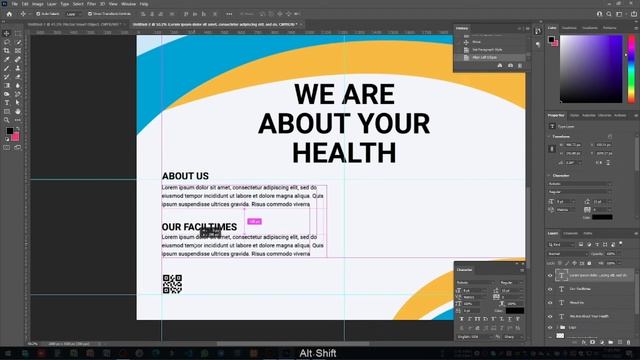Select the Frame tool
Screen dimensions: 640x360
click(x=18, y=51)
